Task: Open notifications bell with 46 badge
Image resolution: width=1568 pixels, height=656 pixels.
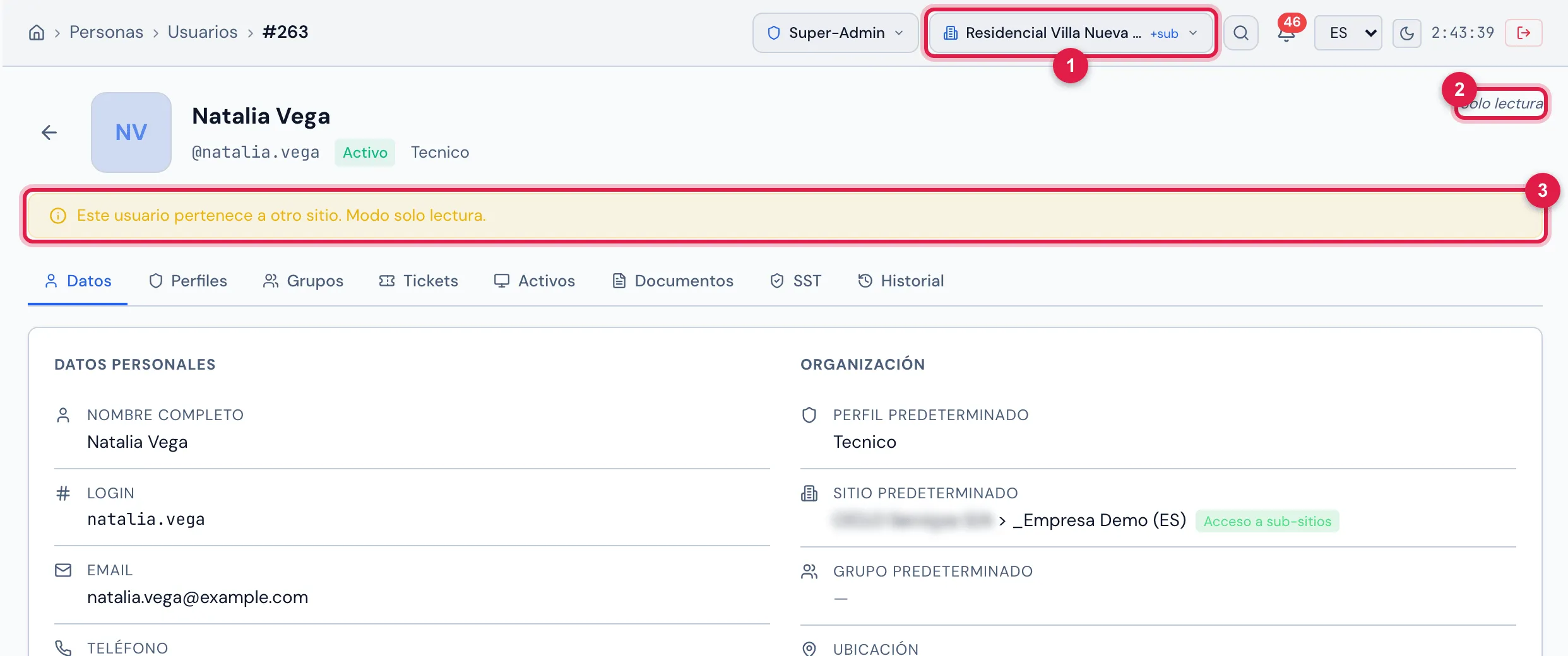Action: point(1286,33)
